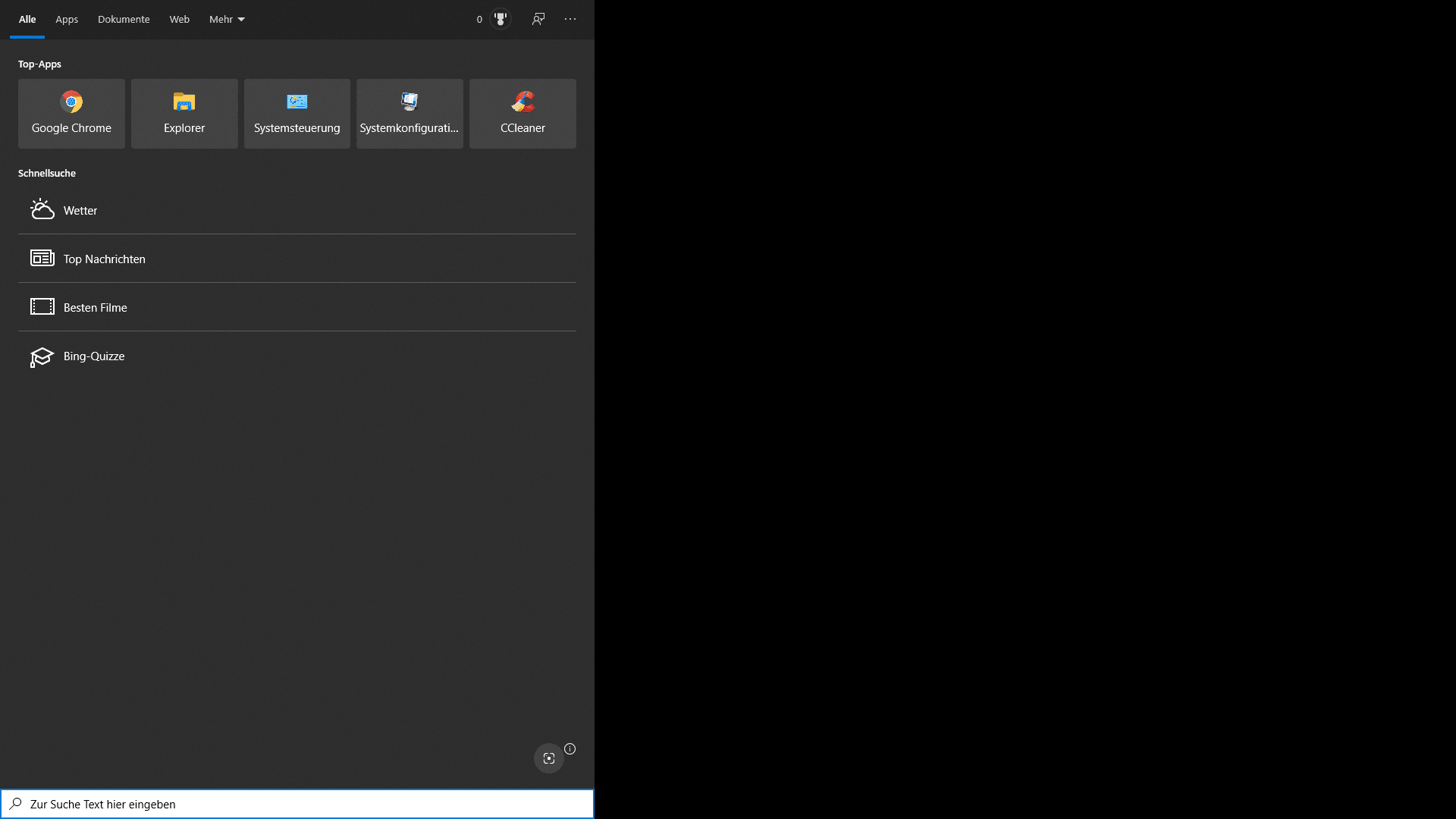Click the rewards trophy icon
Screen dimensions: 1456x819
click(500, 19)
